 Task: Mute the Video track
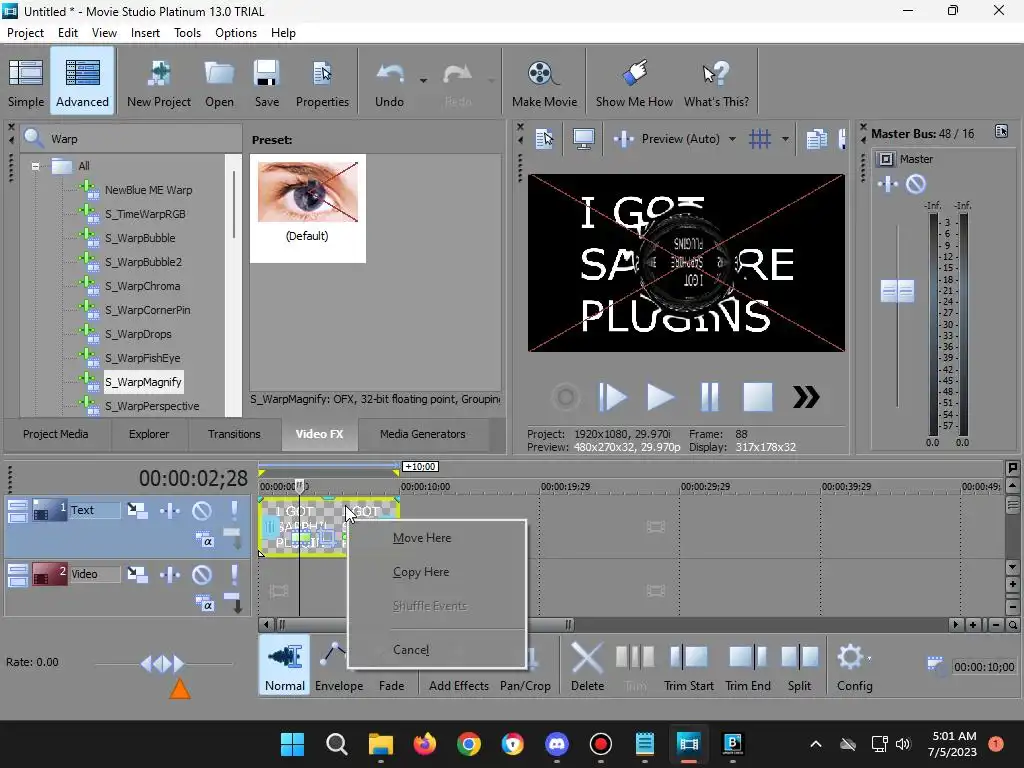pyautogui.click(x=202, y=574)
